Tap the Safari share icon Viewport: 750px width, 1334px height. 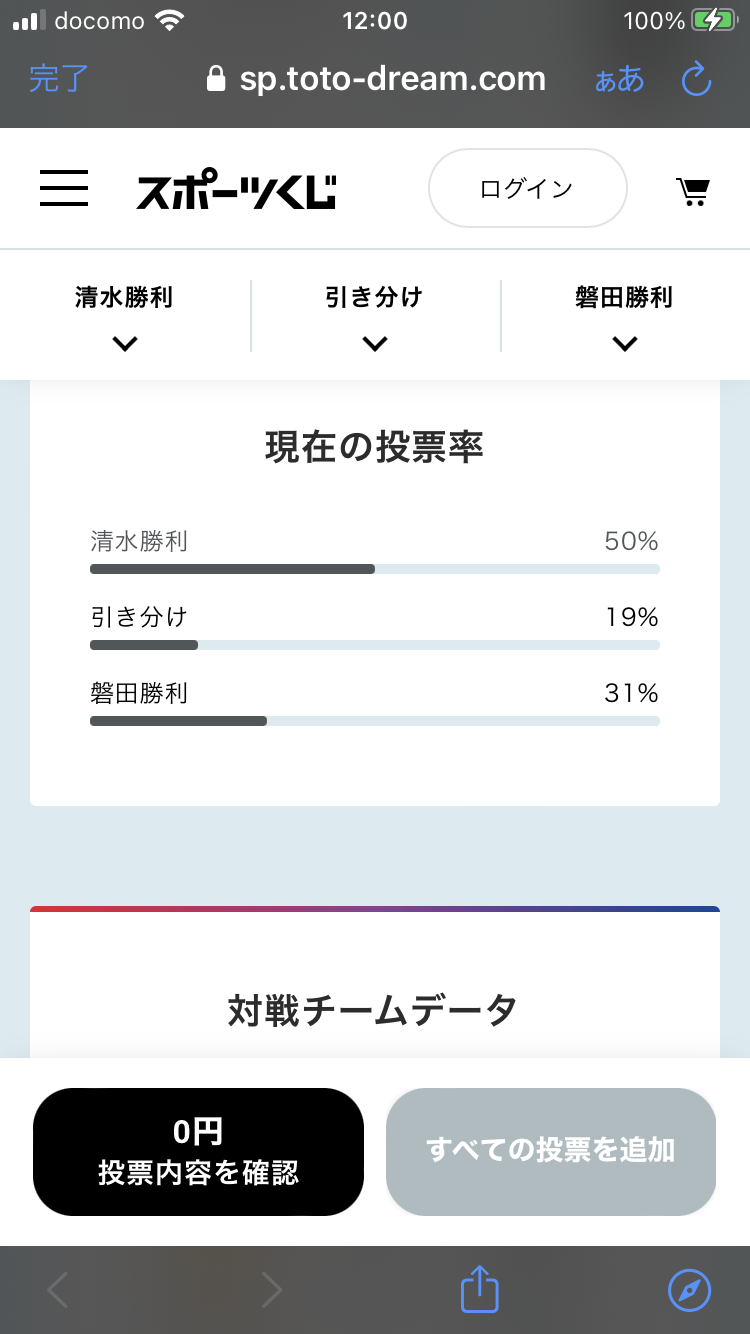click(479, 1290)
